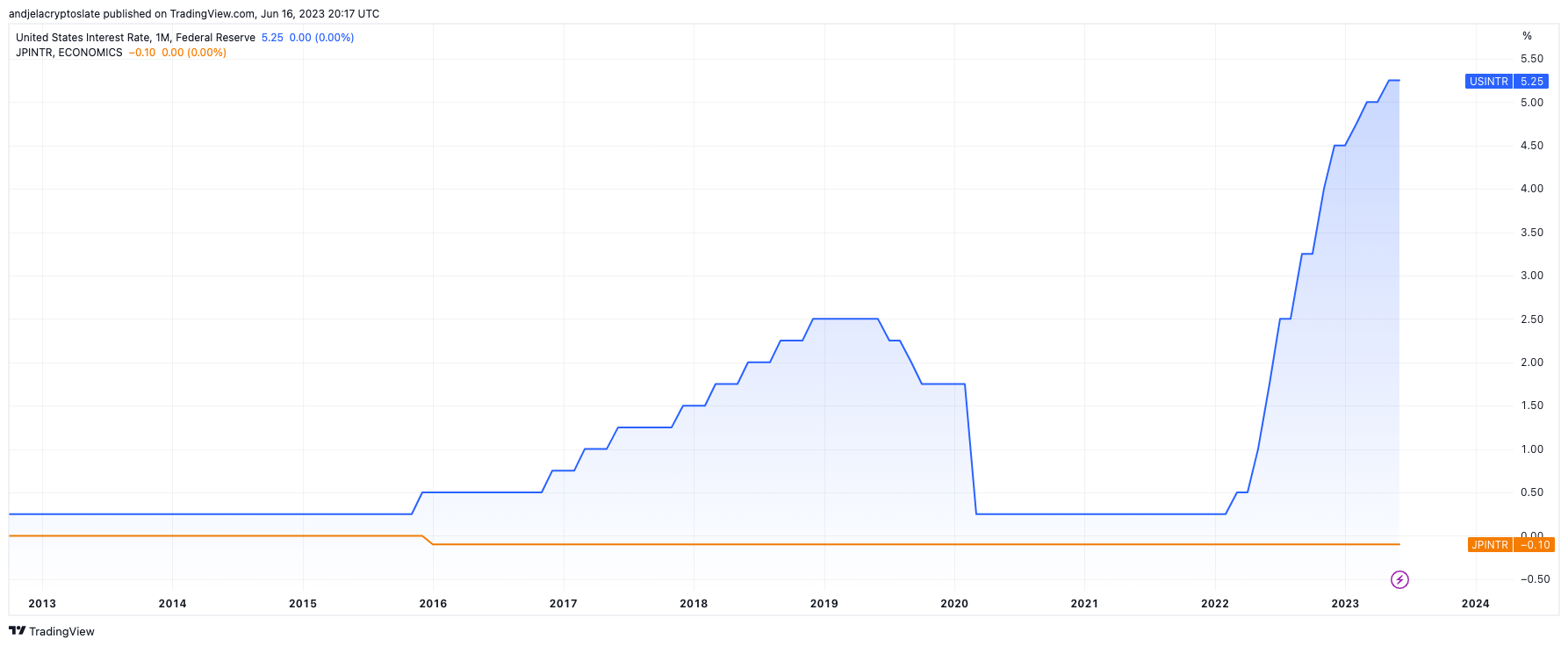
Task: Click the 2024 label on time axis
Action: coord(1476,604)
